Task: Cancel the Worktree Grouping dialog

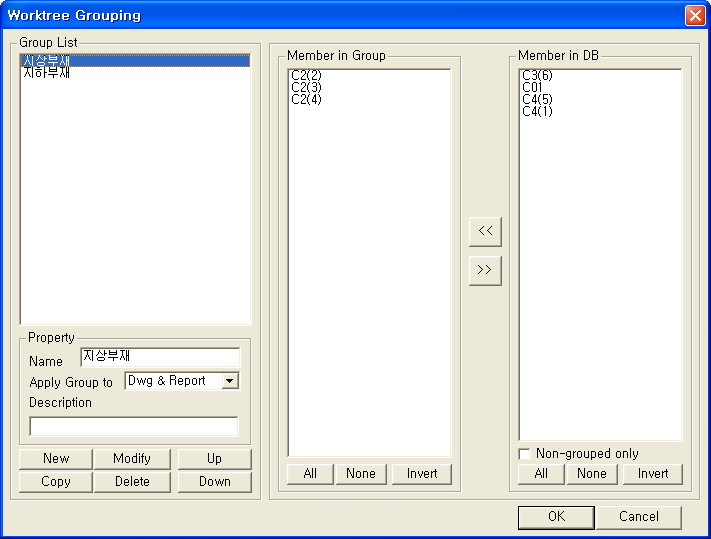Action: 638,517
